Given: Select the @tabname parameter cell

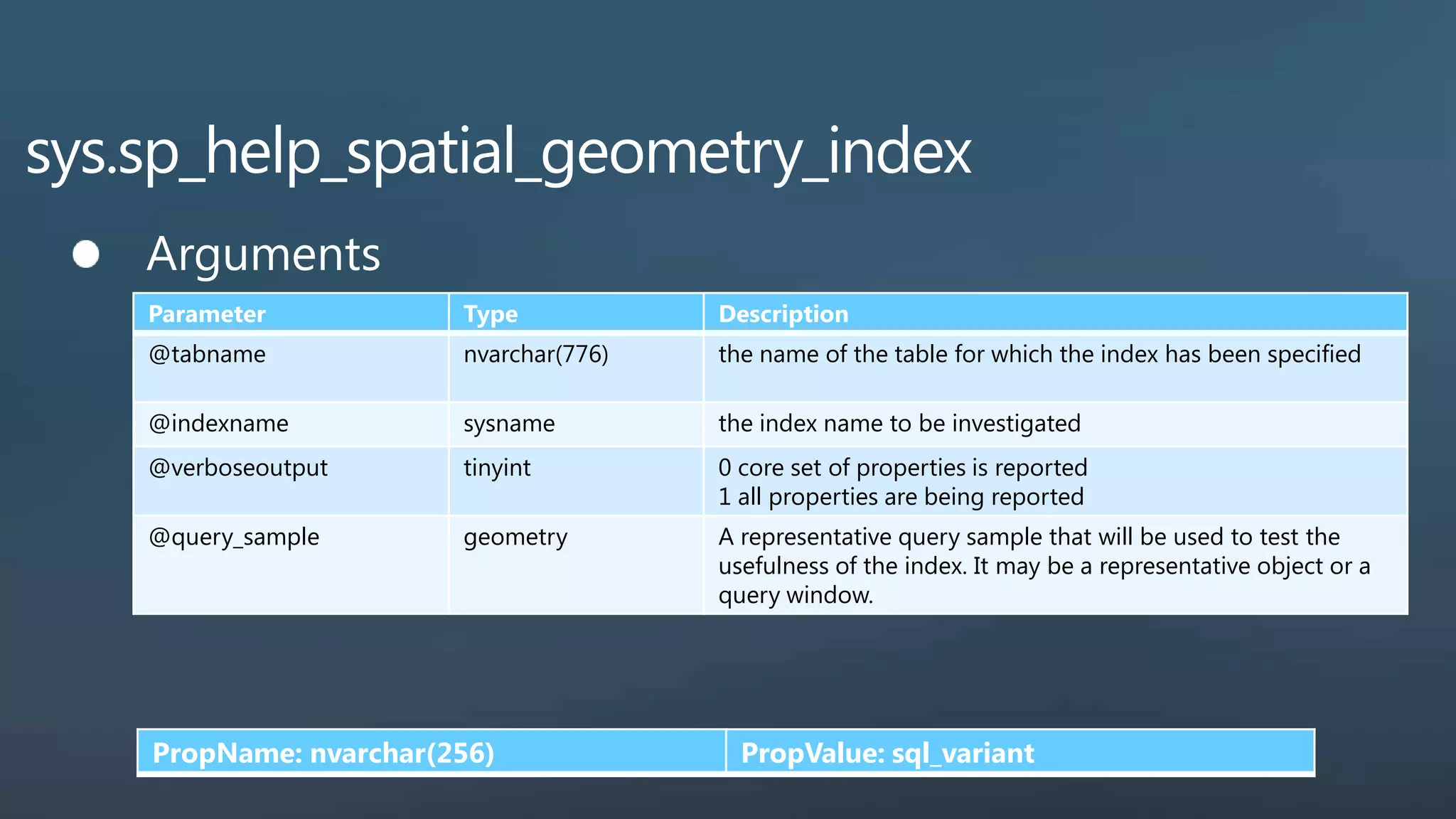Looking at the screenshot, I should [207, 354].
